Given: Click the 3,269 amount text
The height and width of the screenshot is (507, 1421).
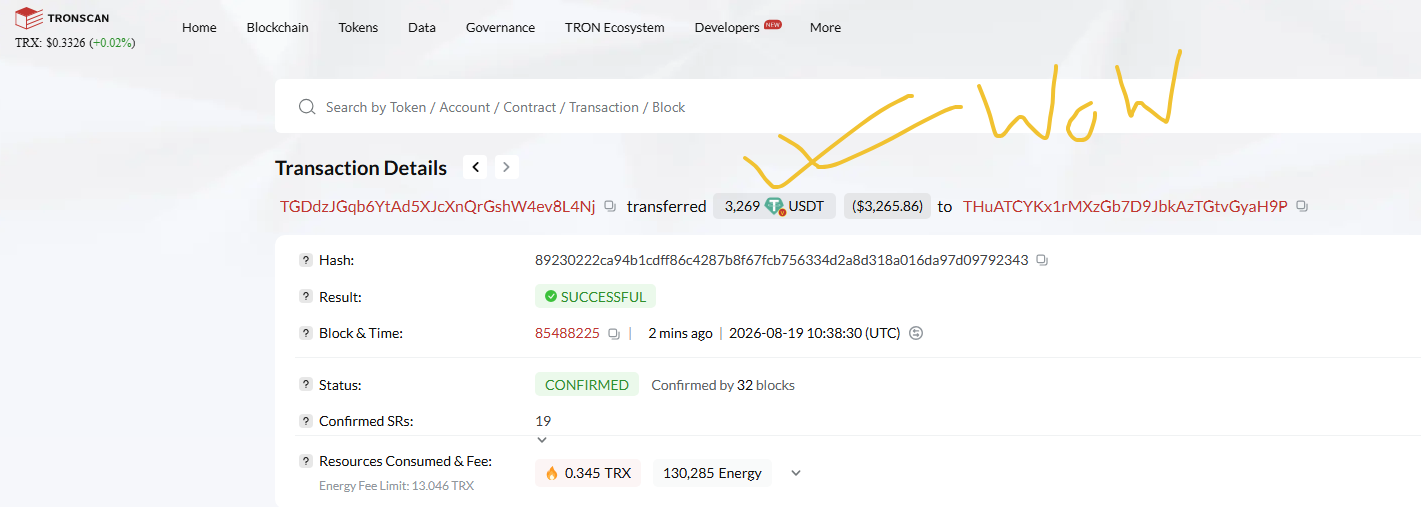Looking at the screenshot, I should click(x=742, y=206).
